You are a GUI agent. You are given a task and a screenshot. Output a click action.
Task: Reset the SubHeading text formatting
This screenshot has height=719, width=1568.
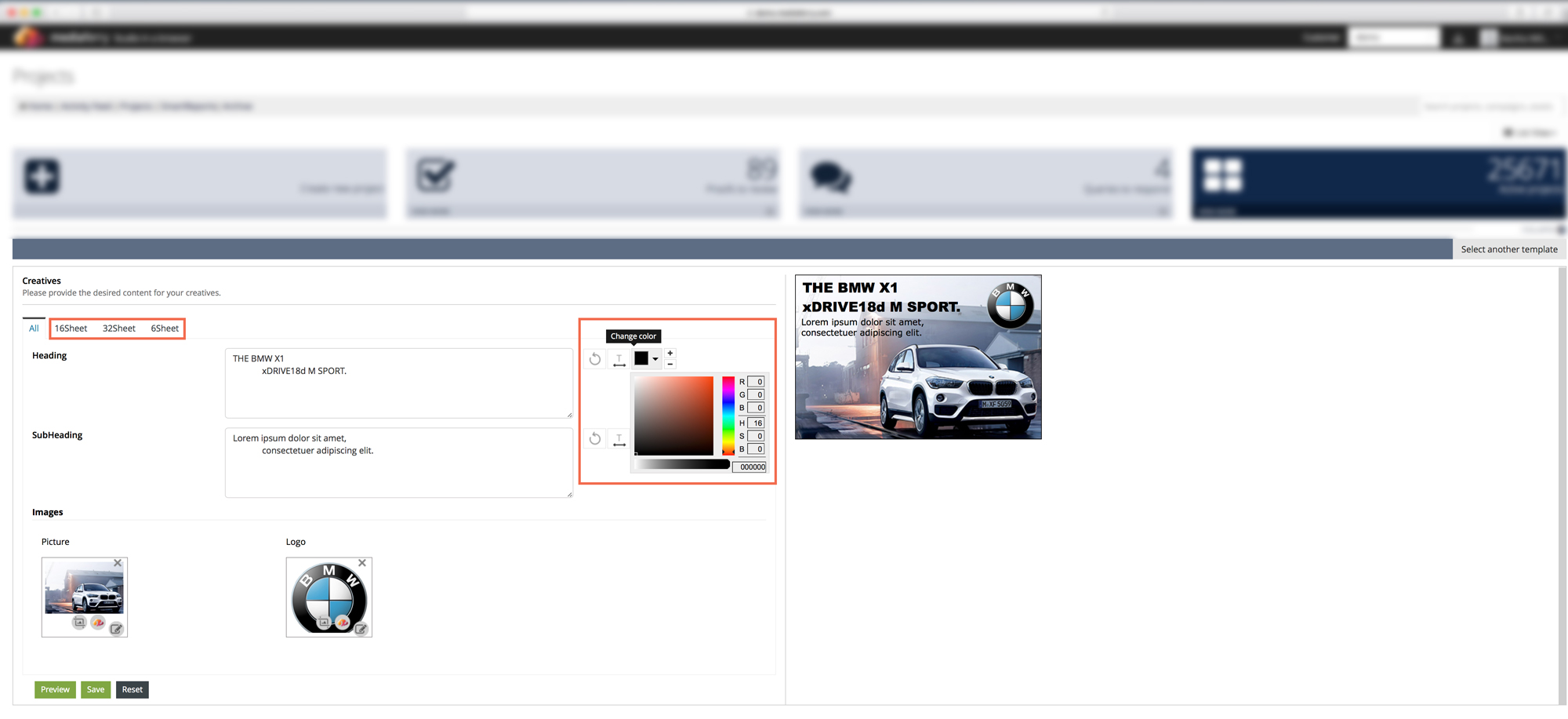tap(595, 438)
